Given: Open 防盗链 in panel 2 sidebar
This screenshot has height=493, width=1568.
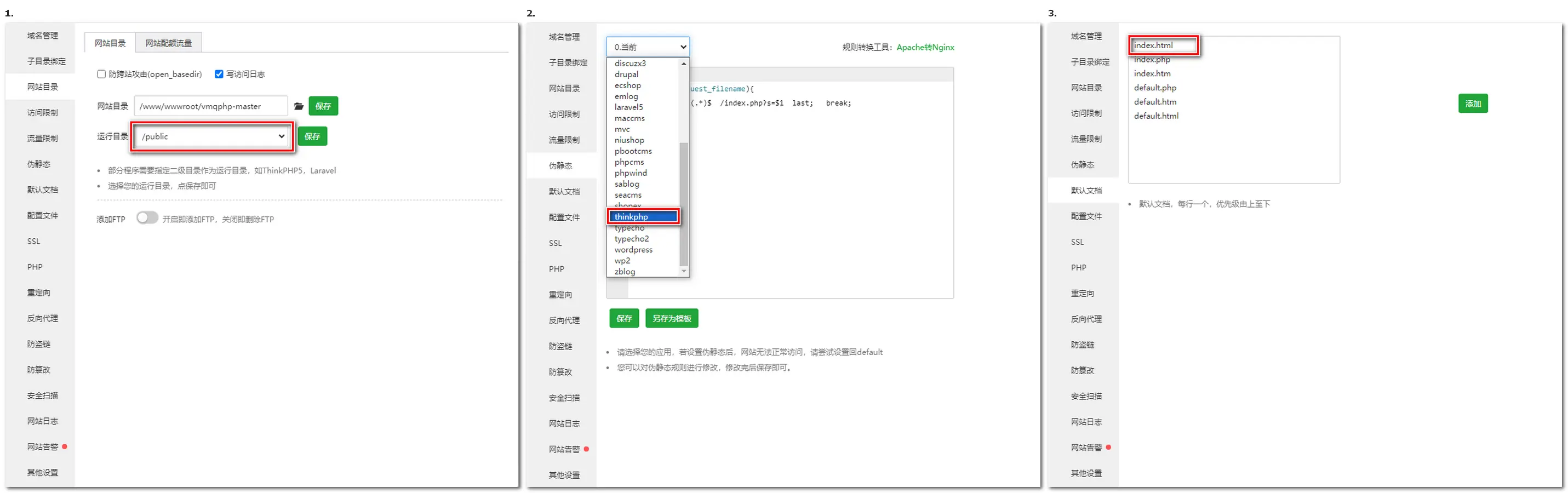Looking at the screenshot, I should pyautogui.click(x=562, y=346).
